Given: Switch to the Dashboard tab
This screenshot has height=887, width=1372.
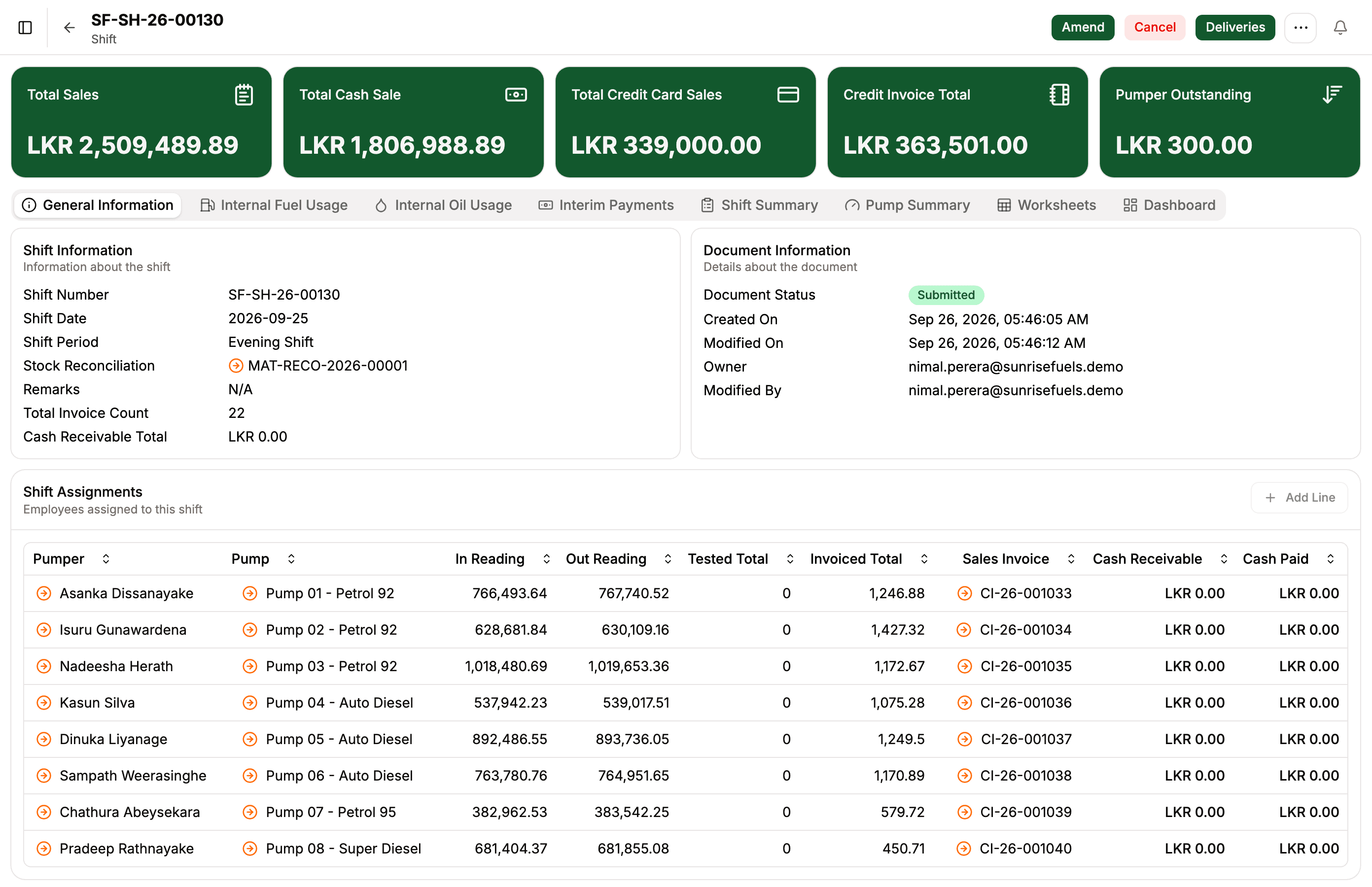Looking at the screenshot, I should pos(1169,205).
